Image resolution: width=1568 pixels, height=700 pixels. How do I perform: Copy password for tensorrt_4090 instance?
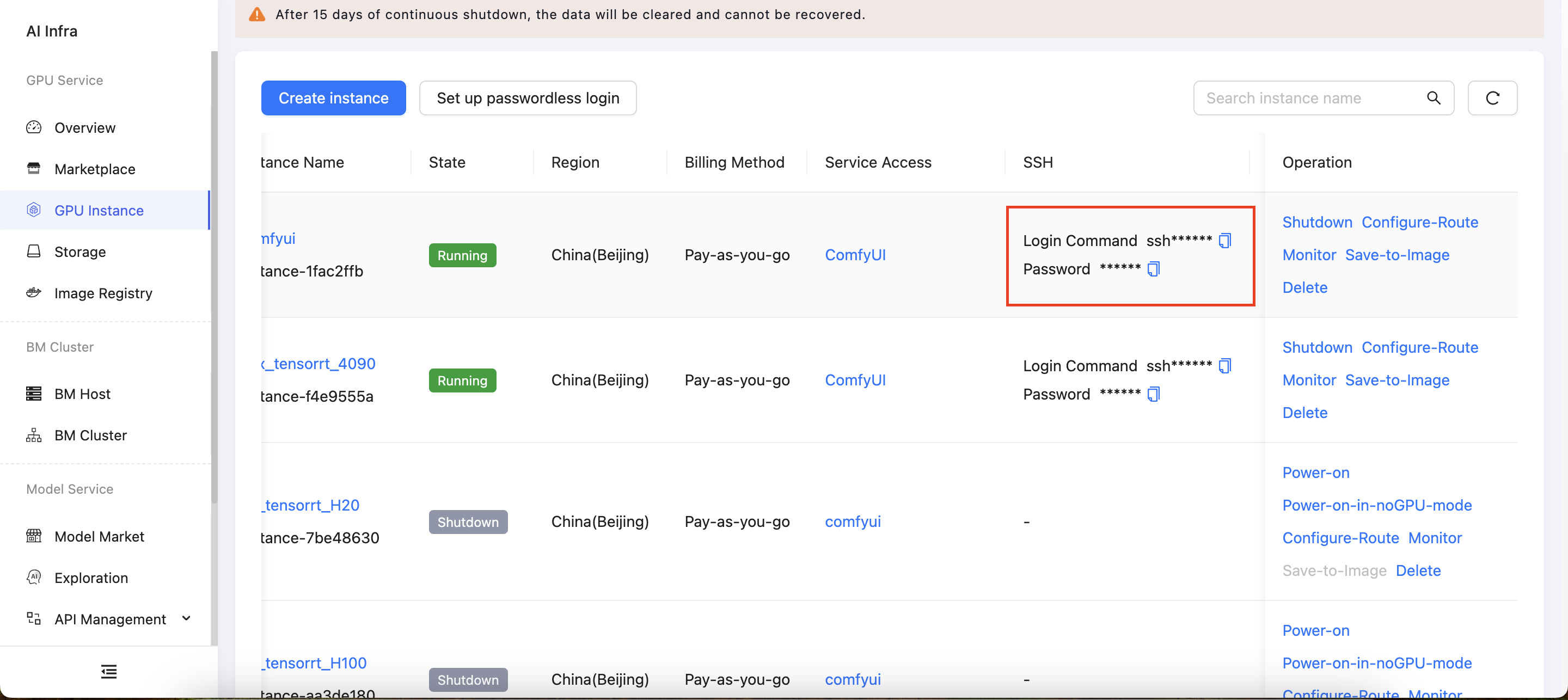(1154, 395)
